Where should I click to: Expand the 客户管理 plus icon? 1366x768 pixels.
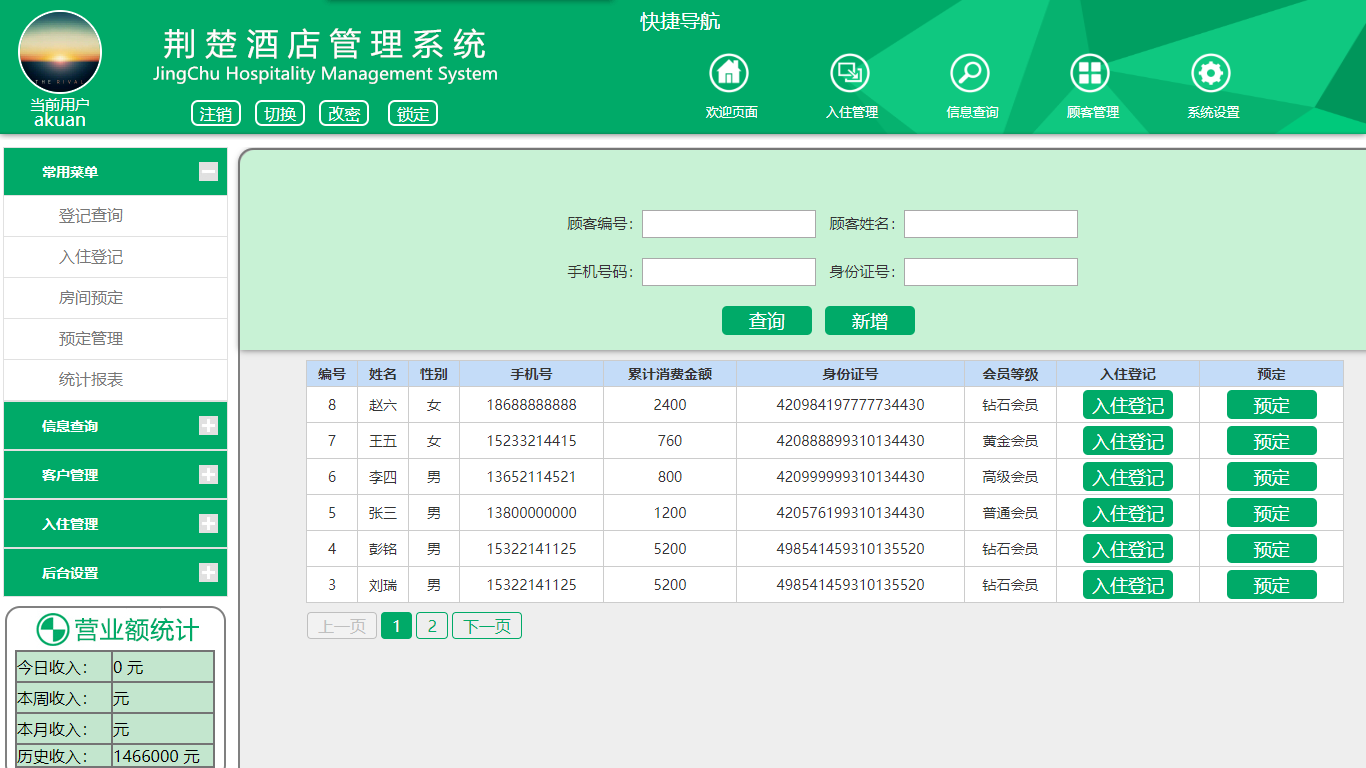coord(208,474)
